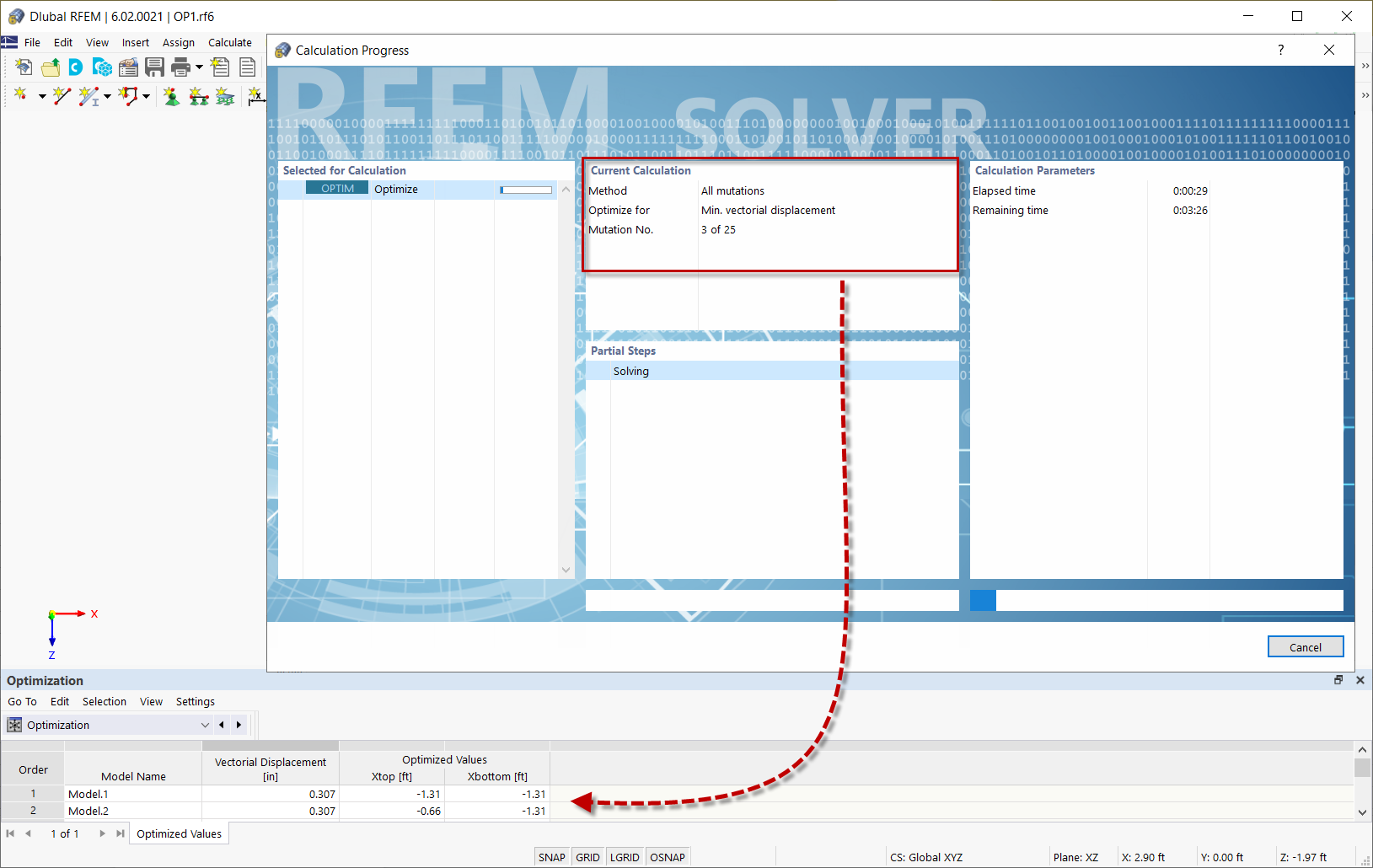Screen dimensions: 1373x868
Task: Open the Dlubal Center C icon
Action: tap(76, 67)
